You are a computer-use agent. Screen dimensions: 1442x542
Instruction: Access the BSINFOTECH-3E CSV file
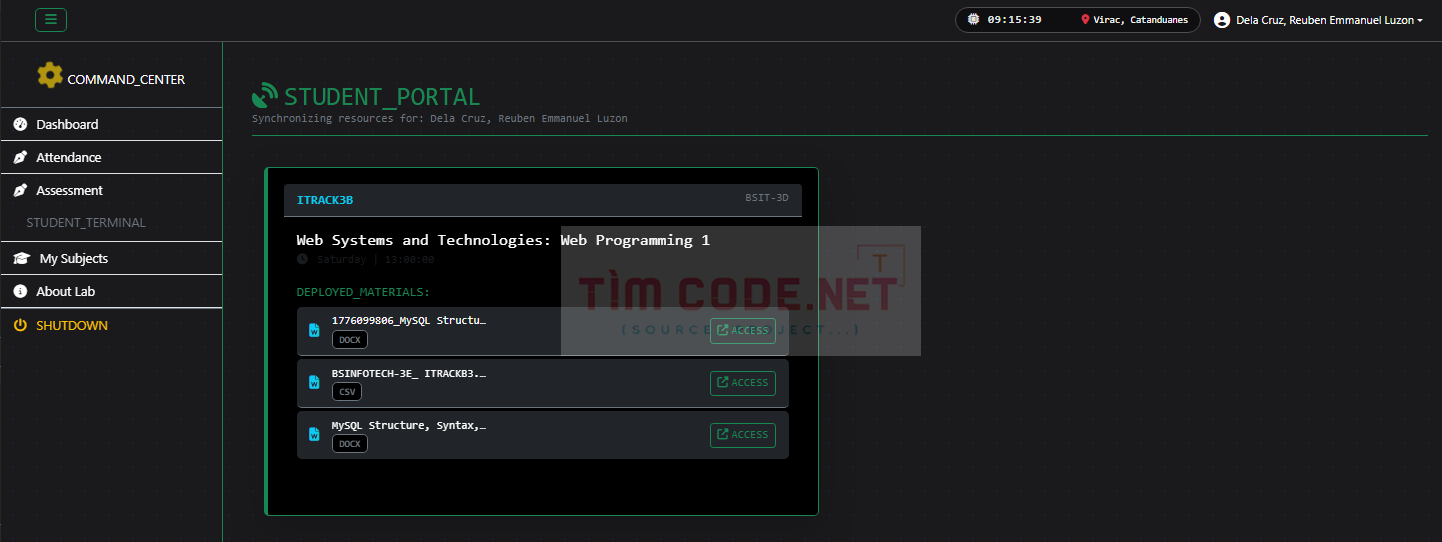click(x=743, y=383)
